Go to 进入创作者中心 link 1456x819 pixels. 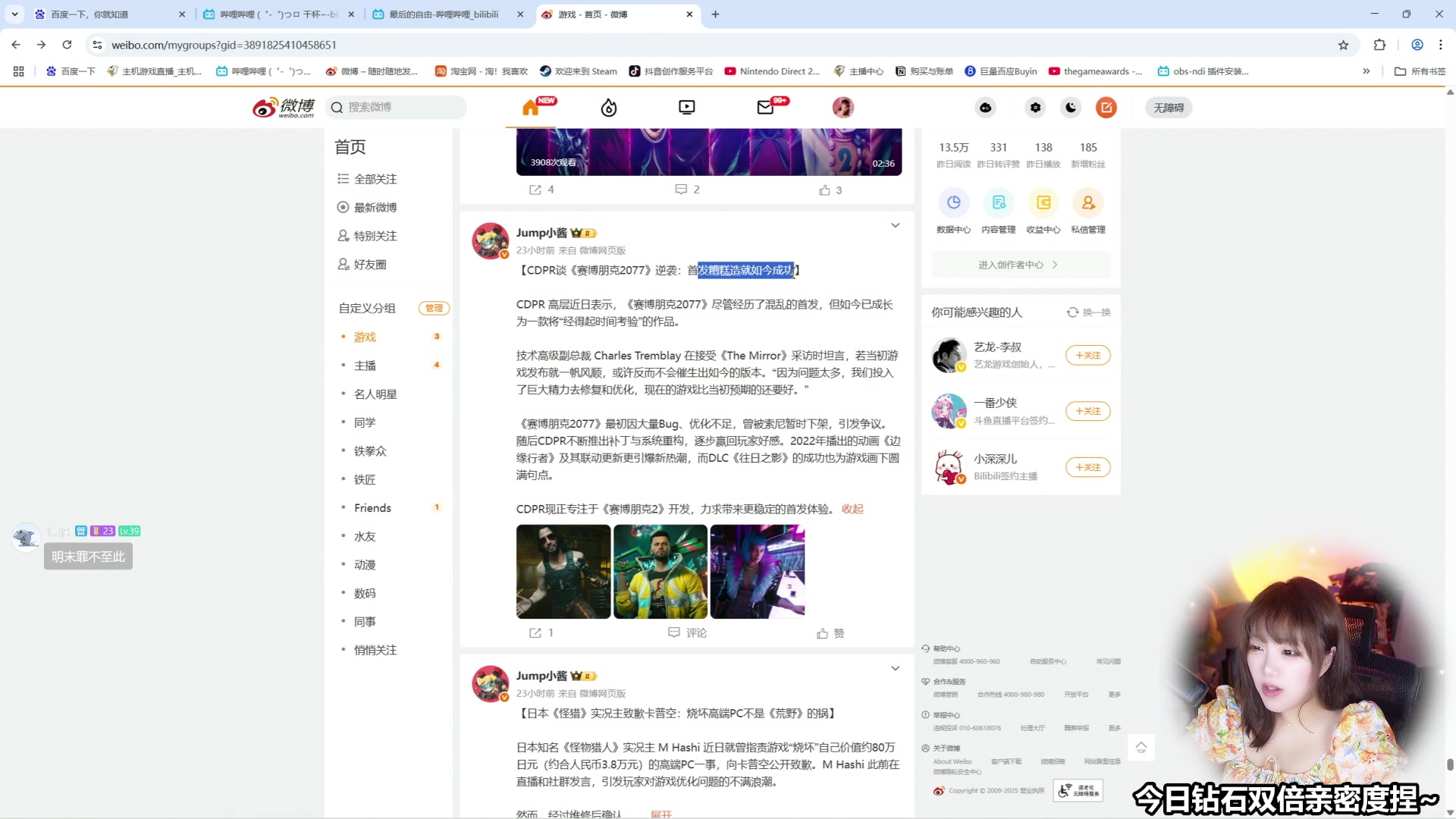(x=1021, y=265)
